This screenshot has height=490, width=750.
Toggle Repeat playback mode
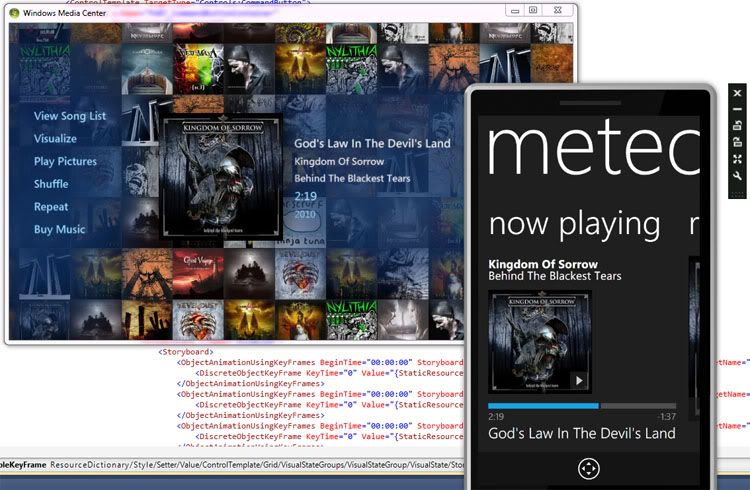51,207
